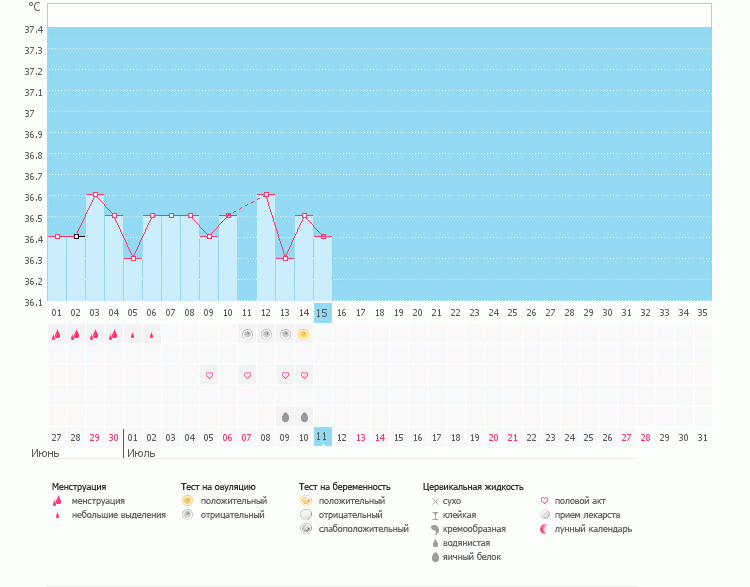Click the слабоположительный pregnancy test legend icon
The height and width of the screenshot is (587, 750).
pos(305,529)
